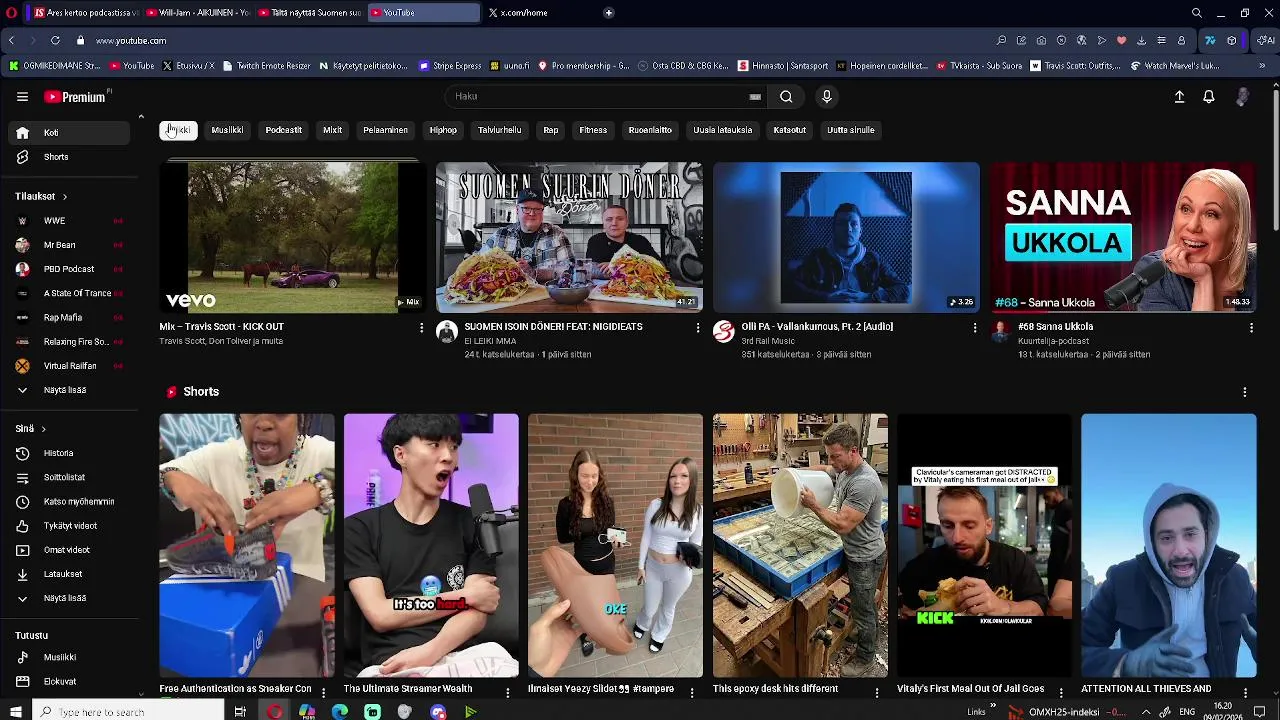Open Katso myöhemmin in the sidebar
Screen dimensions: 1280x720
pos(69,501)
